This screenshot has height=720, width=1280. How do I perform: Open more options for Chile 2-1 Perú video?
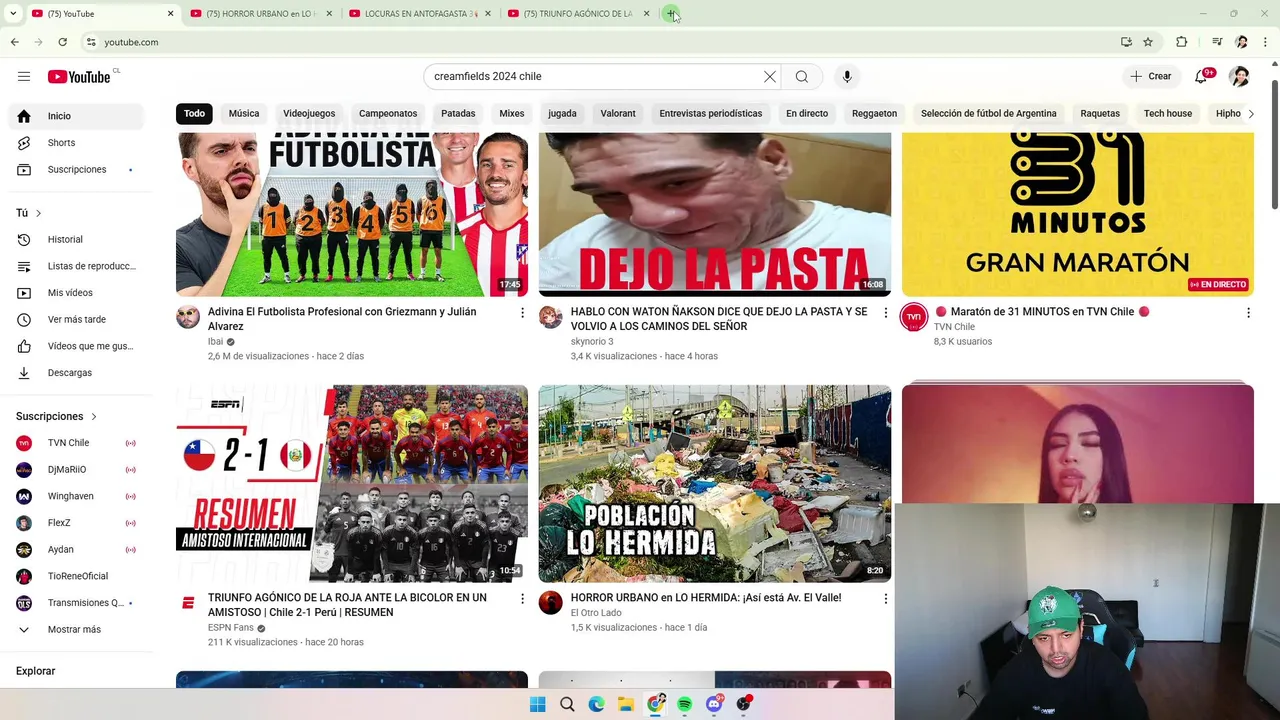click(522, 599)
